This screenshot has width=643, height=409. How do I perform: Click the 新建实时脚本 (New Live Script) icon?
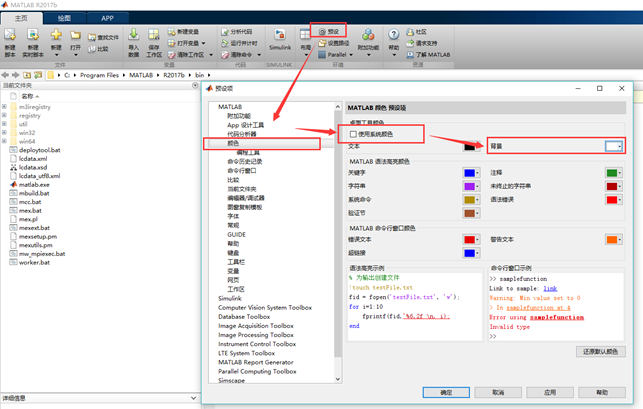point(32,35)
